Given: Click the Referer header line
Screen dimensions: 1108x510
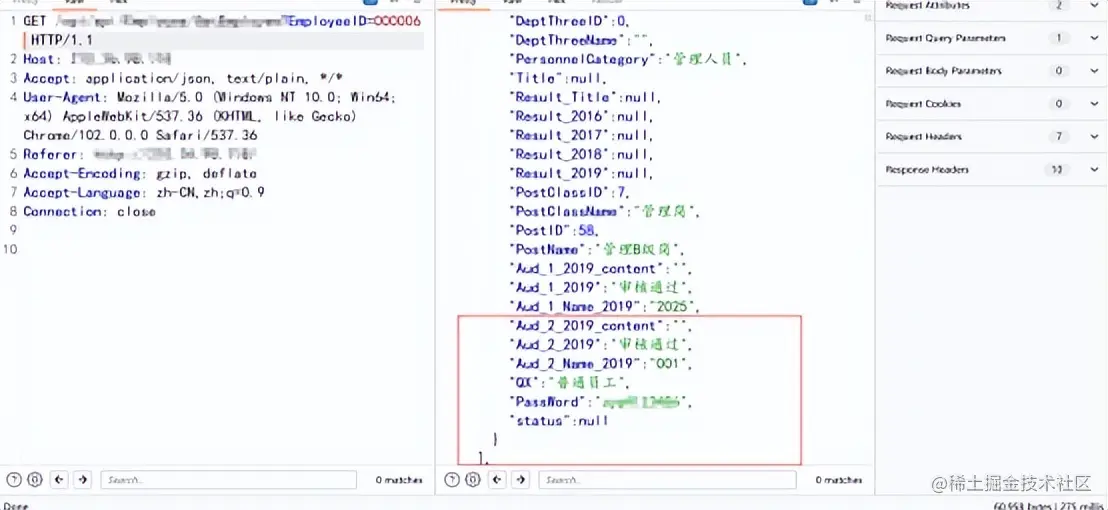Looking at the screenshot, I should (x=140, y=155).
